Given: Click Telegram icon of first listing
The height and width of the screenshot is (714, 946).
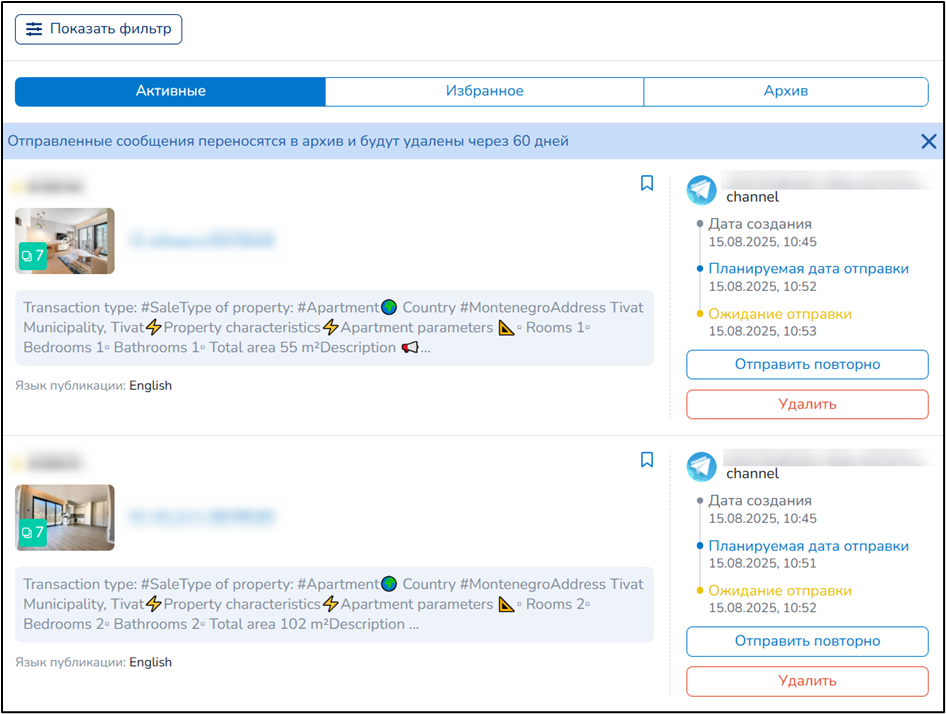Looking at the screenshot, I should tap(702, 190).
